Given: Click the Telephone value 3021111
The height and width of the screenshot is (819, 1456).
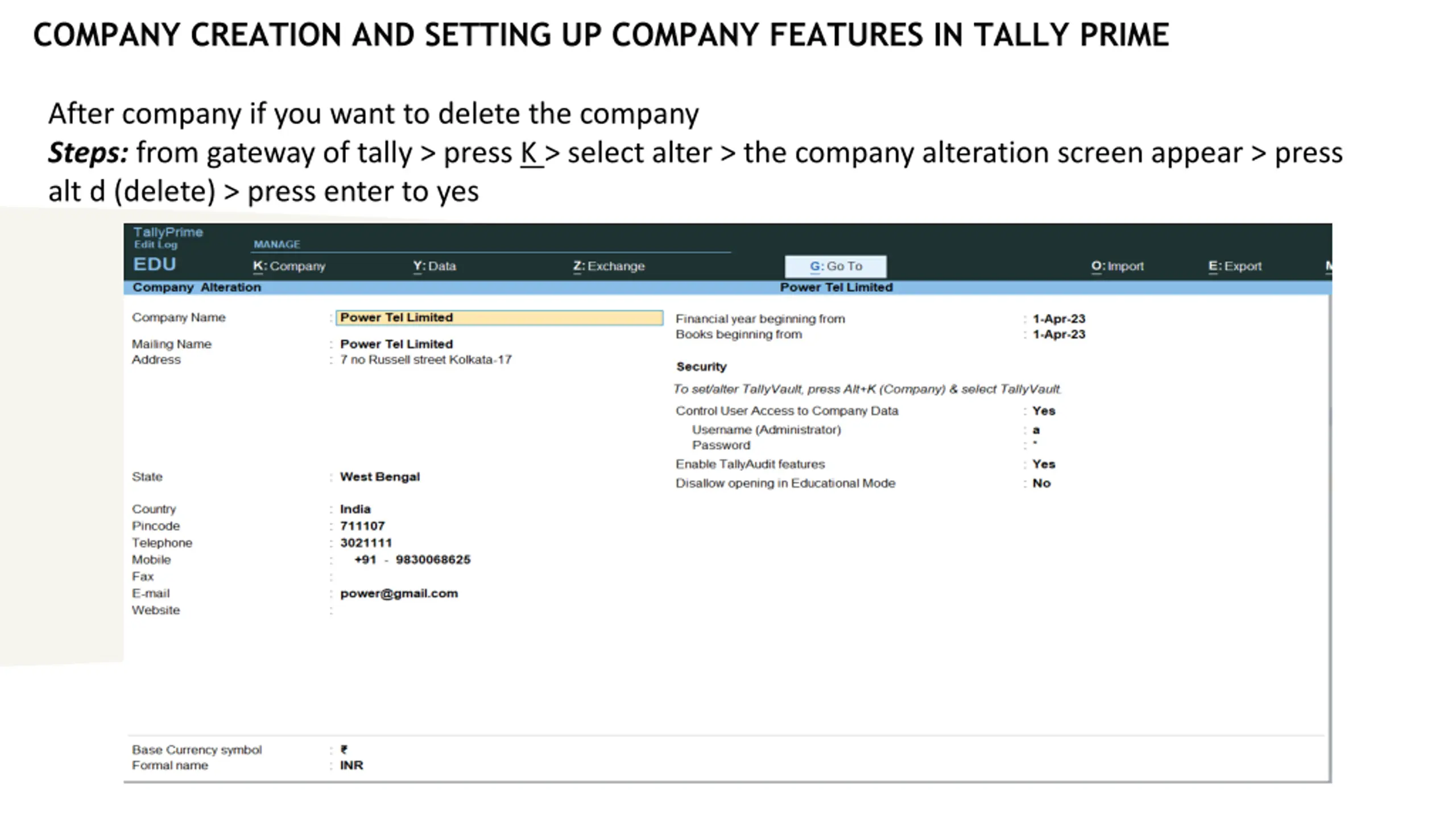Looking at the screenshot, I should (366, 543).
